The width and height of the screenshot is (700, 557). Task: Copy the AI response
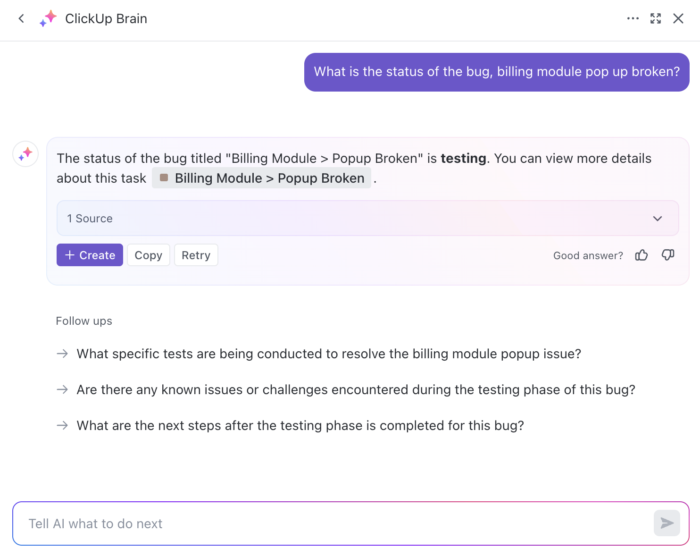(x=148, y=255)
